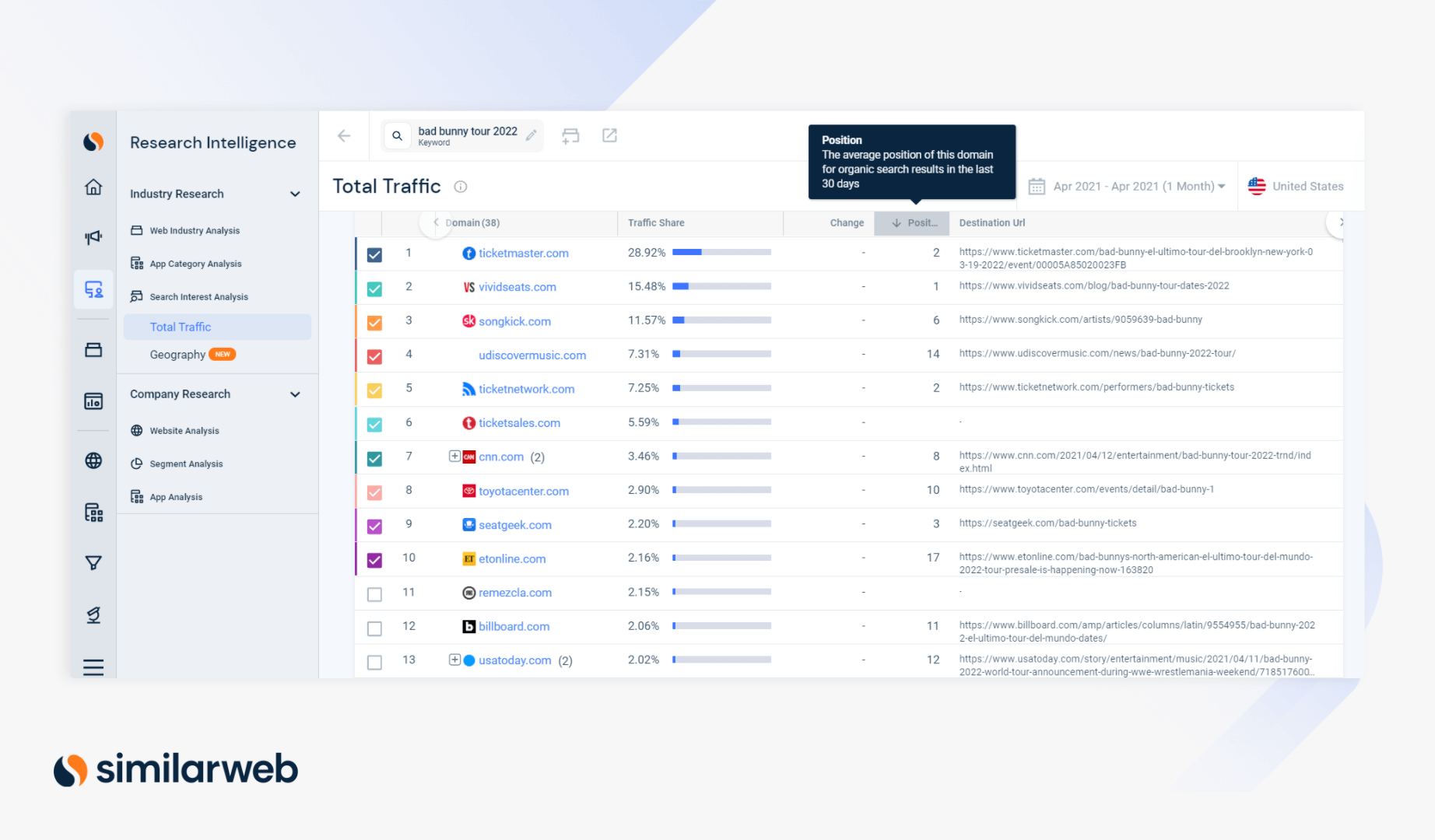
Task: Click the left chevron beside Domain column
Action: (x=436, y=222)
